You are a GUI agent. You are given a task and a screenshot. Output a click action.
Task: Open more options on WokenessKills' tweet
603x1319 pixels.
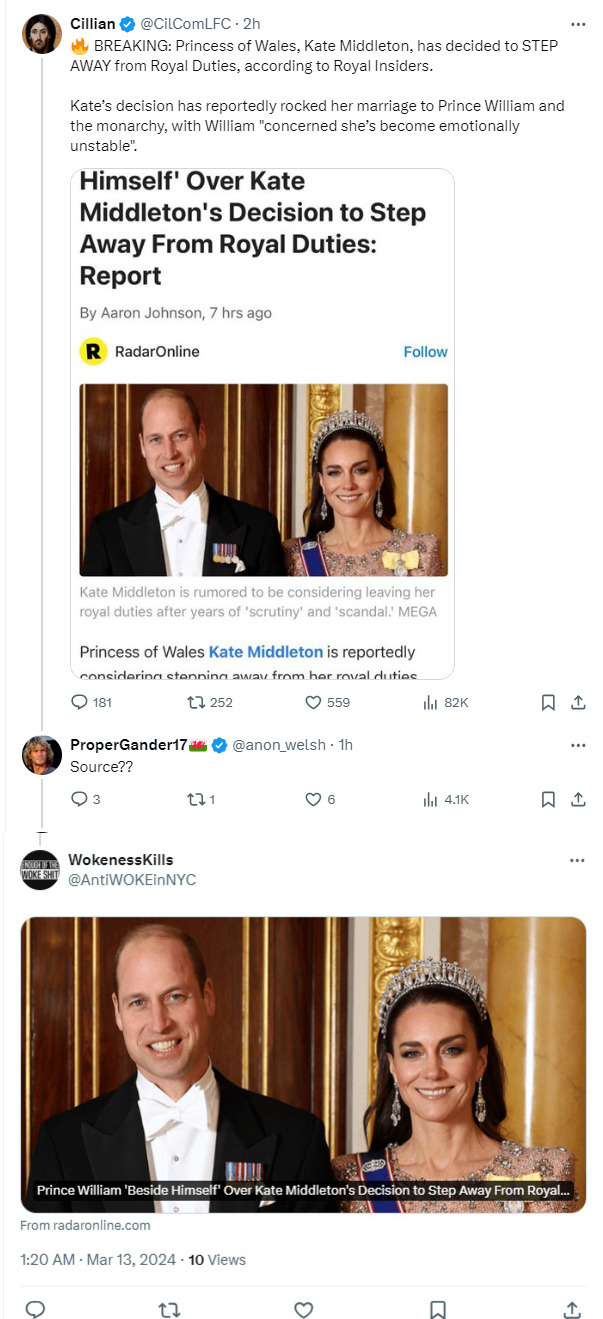(577, 860)
